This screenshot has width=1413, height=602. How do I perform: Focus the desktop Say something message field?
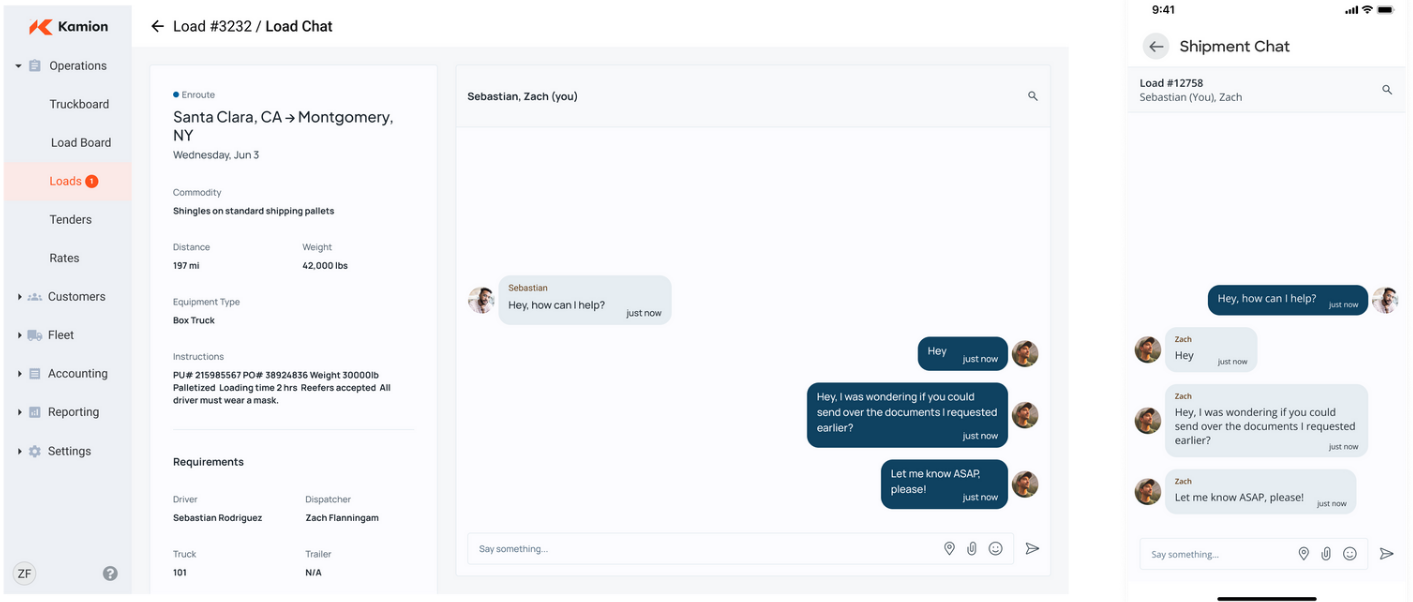[700, 549]
